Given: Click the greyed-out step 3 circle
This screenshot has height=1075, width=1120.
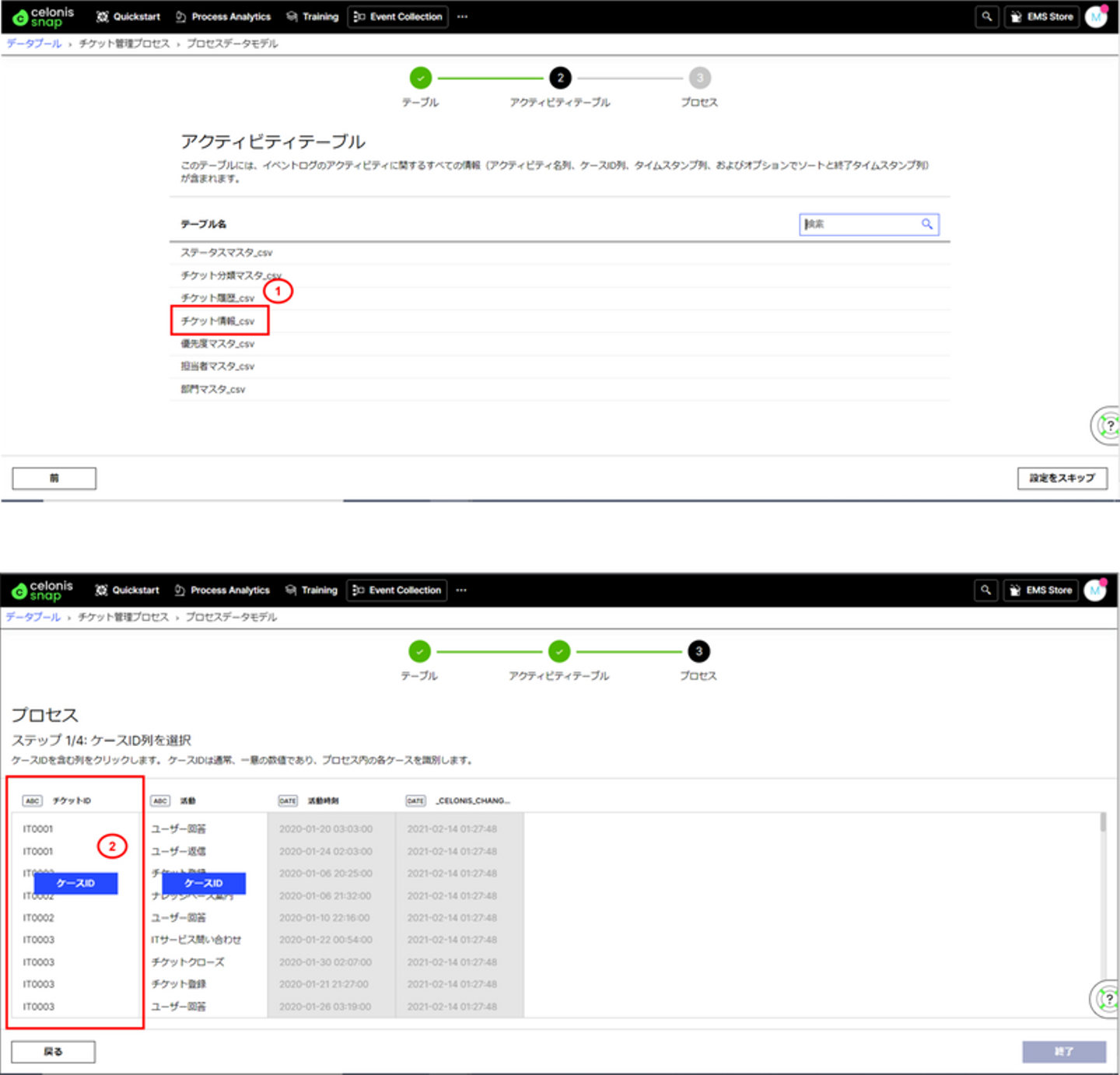Looking at the screenshot, I should coord(700,78).
